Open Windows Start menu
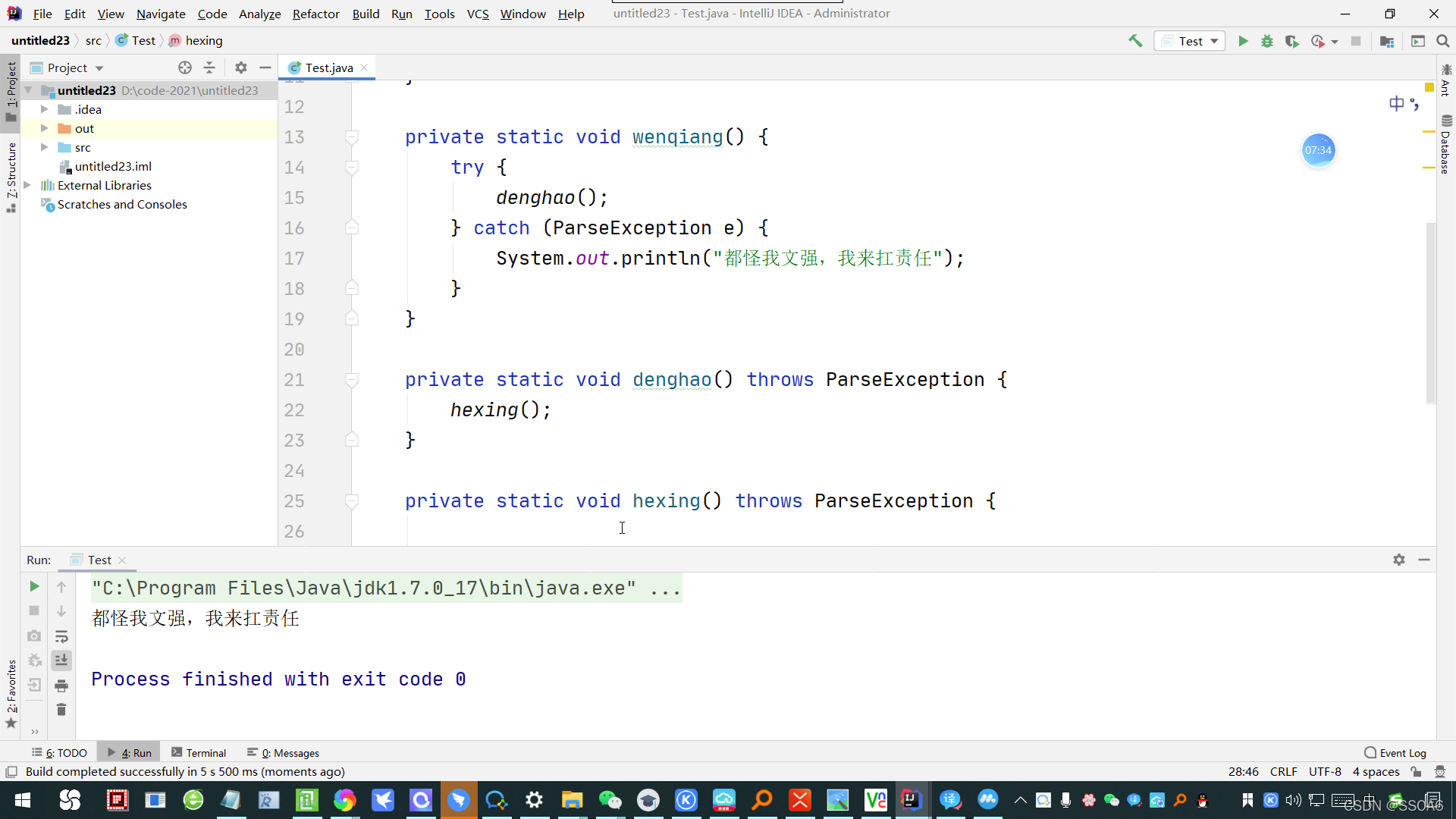This screenshot has width=1456, height=819. point(23,800)
